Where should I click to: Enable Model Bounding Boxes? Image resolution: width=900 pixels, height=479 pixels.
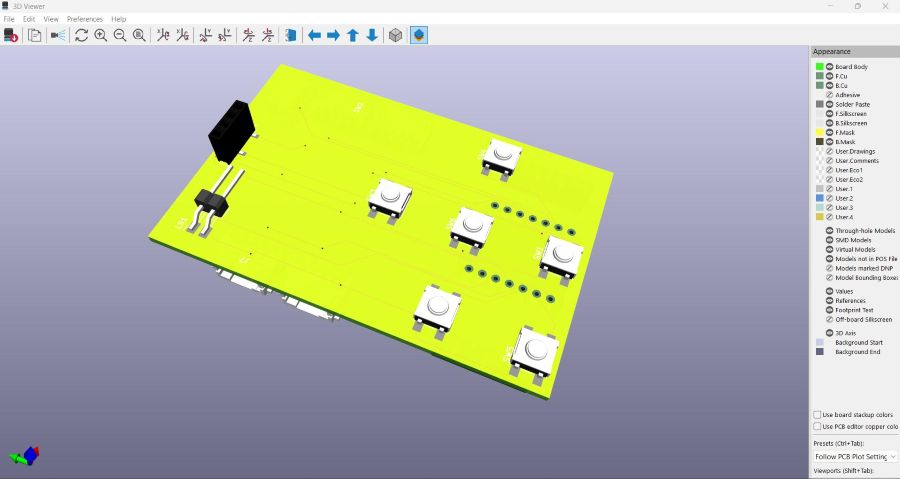coord(829,278)
